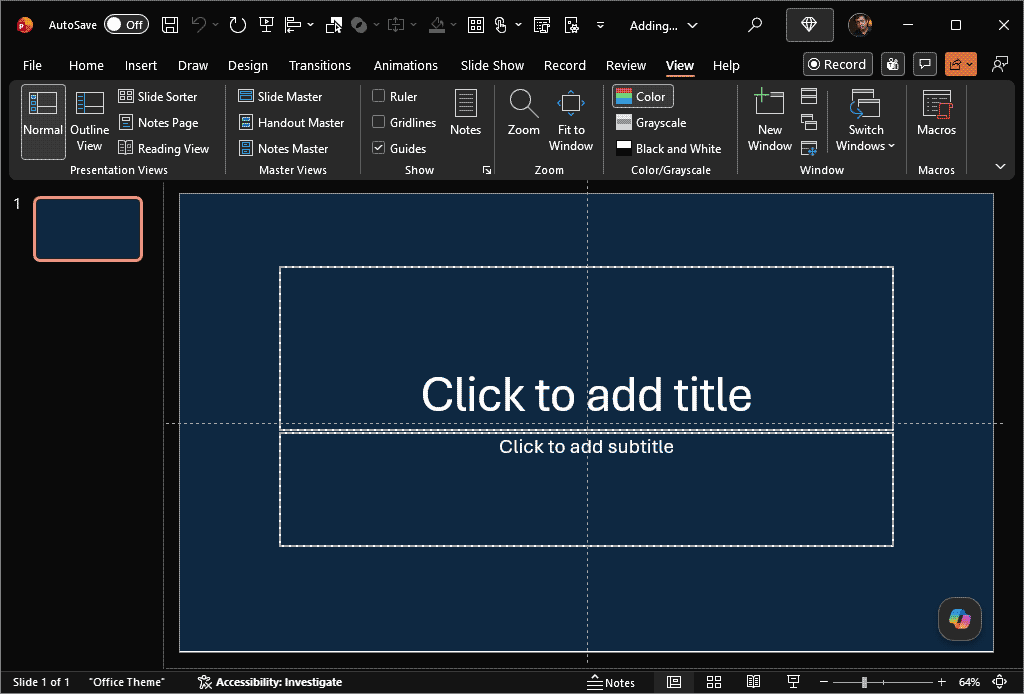Toggle the AutoSave switch

coord(127,25)
